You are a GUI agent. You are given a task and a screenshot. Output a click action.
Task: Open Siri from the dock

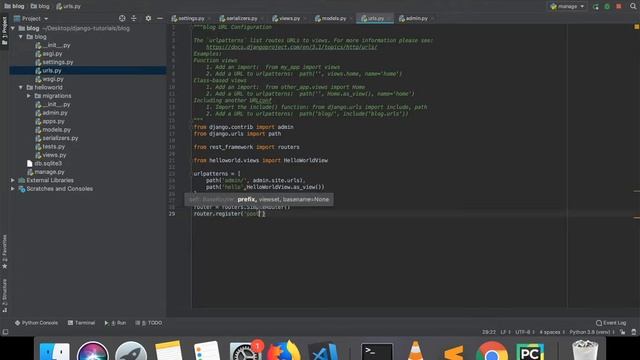coord(93,351)
